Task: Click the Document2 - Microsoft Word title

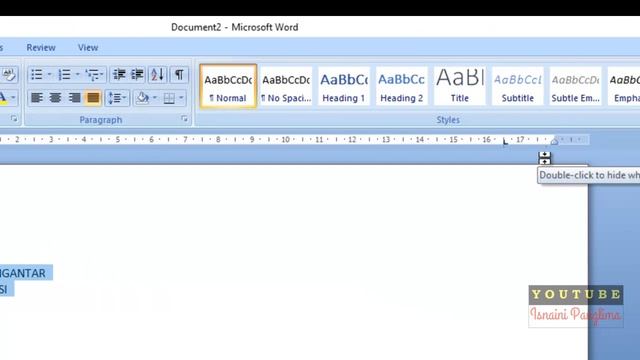Action: (x=235, y=27)
